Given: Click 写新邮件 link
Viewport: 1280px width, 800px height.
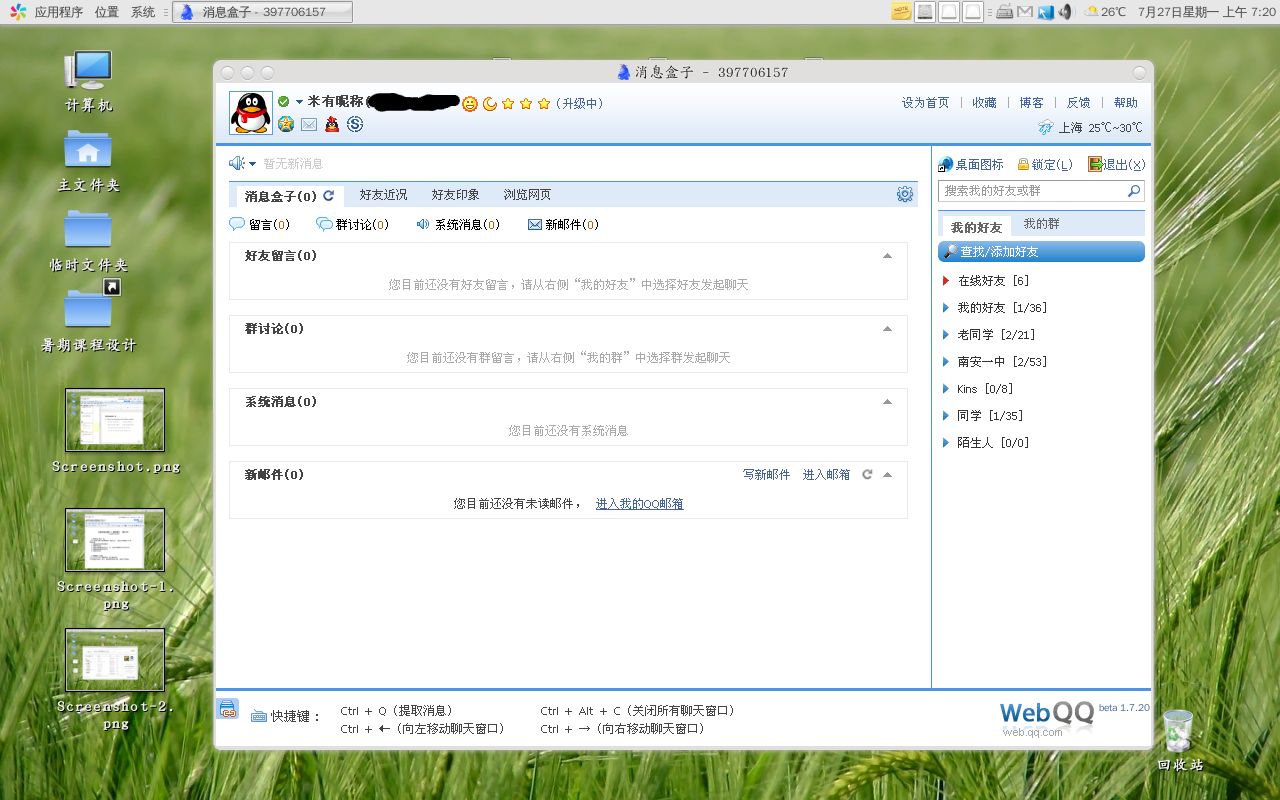Looking at the screenshot, I should (x=766, y=475).
